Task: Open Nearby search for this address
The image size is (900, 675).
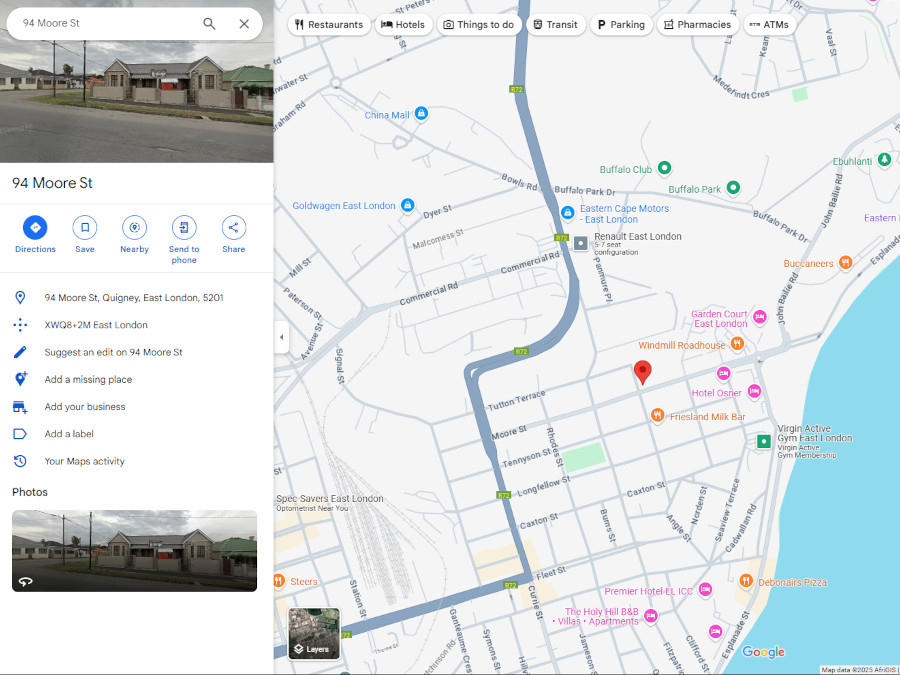Action: point(134,228)
